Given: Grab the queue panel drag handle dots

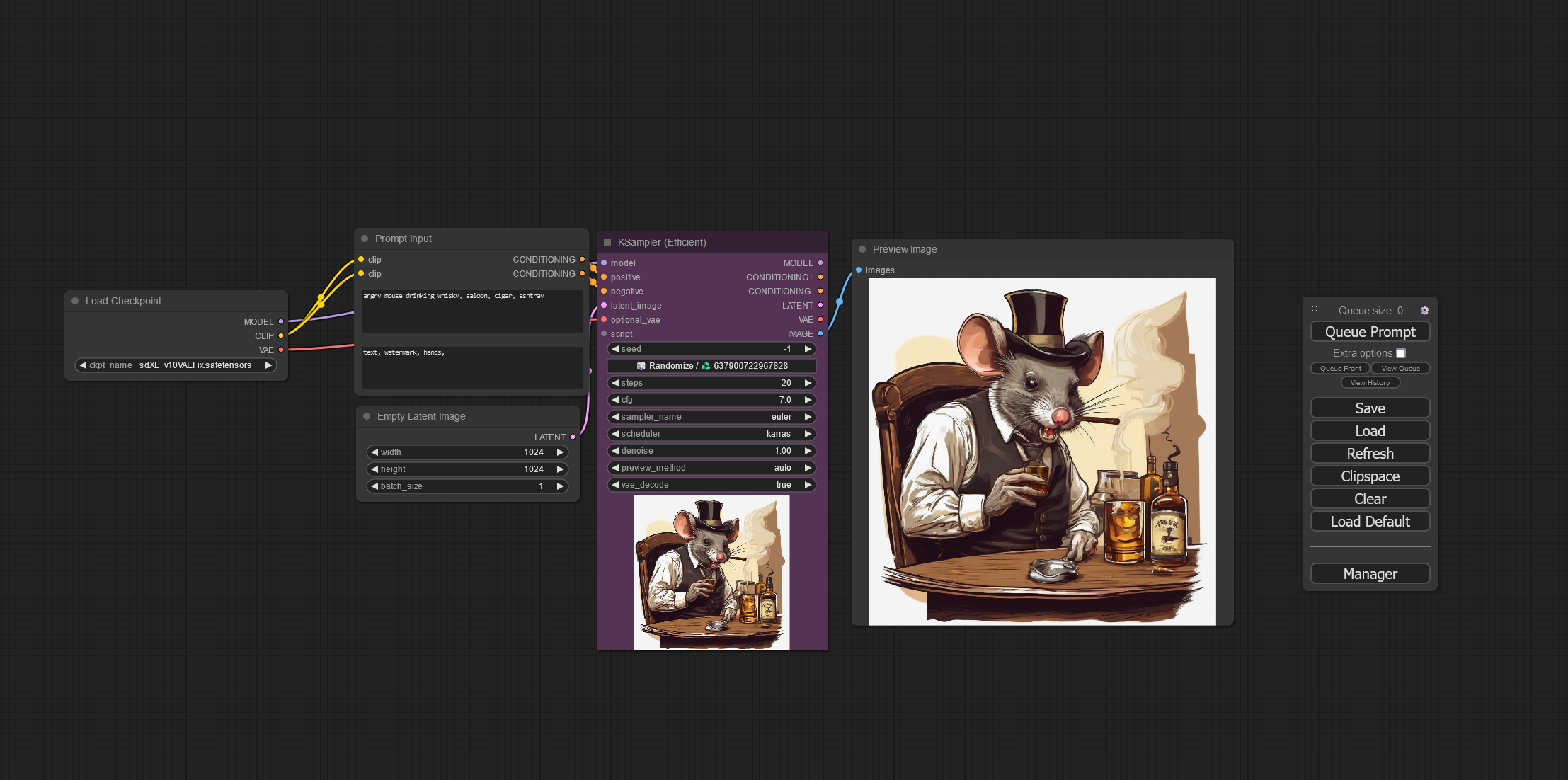Looking at the screenshot, I should tap(1314, 311).
